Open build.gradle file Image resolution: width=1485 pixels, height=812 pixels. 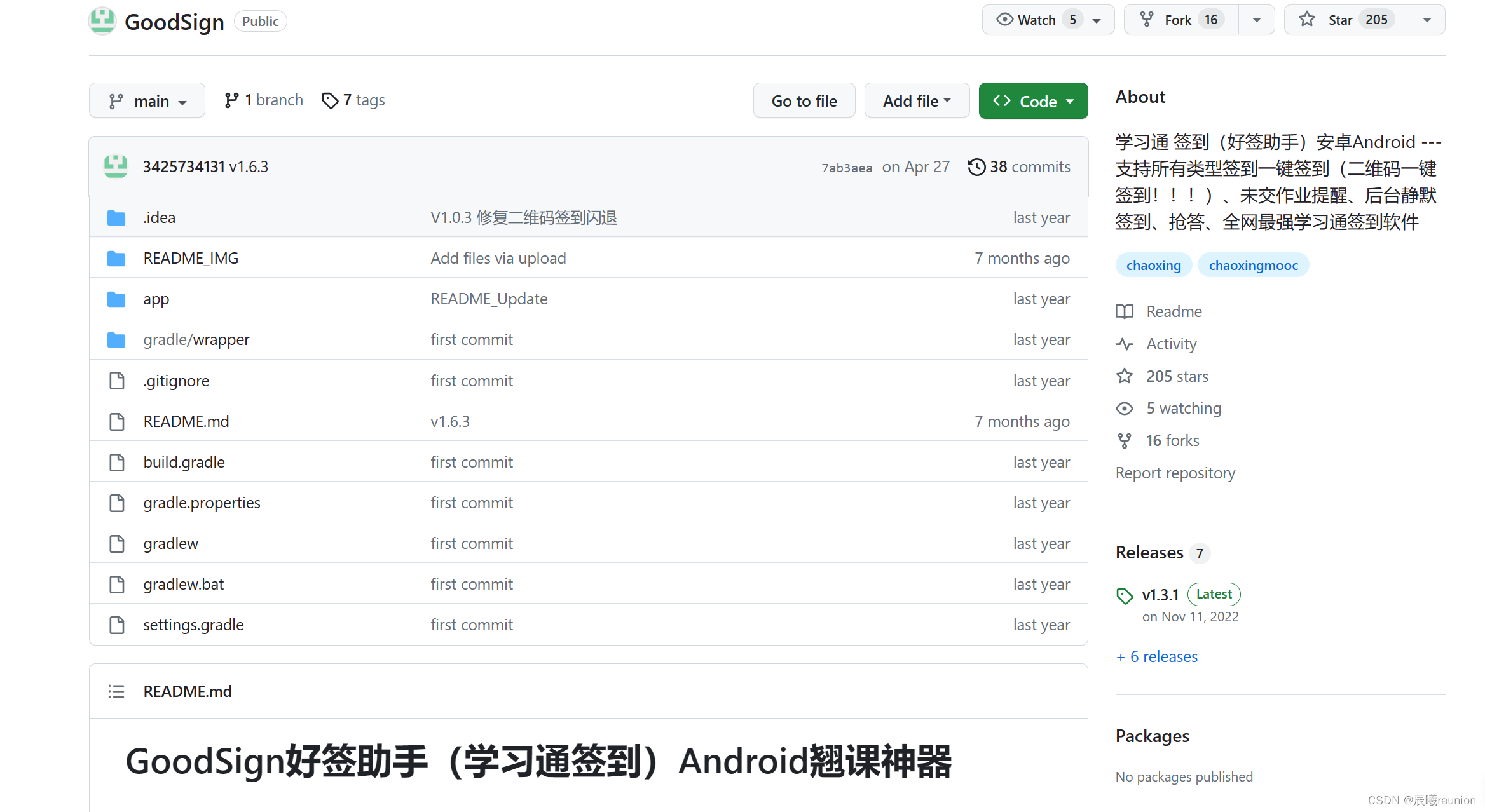pos(184,462)
